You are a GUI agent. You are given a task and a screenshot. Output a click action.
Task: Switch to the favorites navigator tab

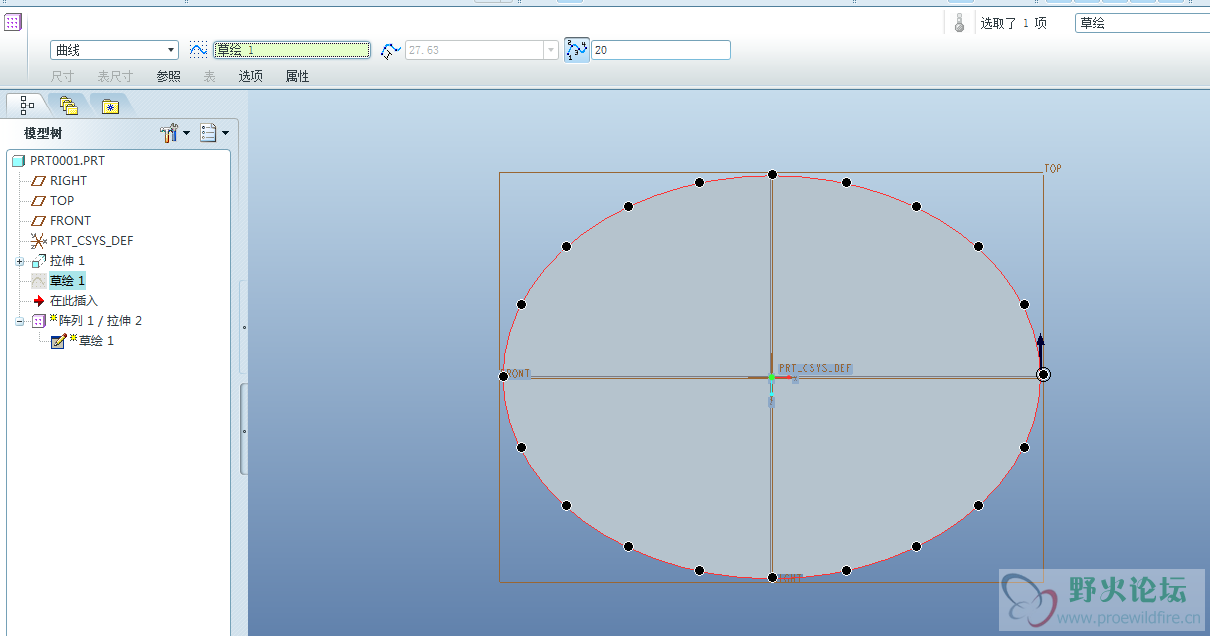pyautogui.click(x=110, y=105)
